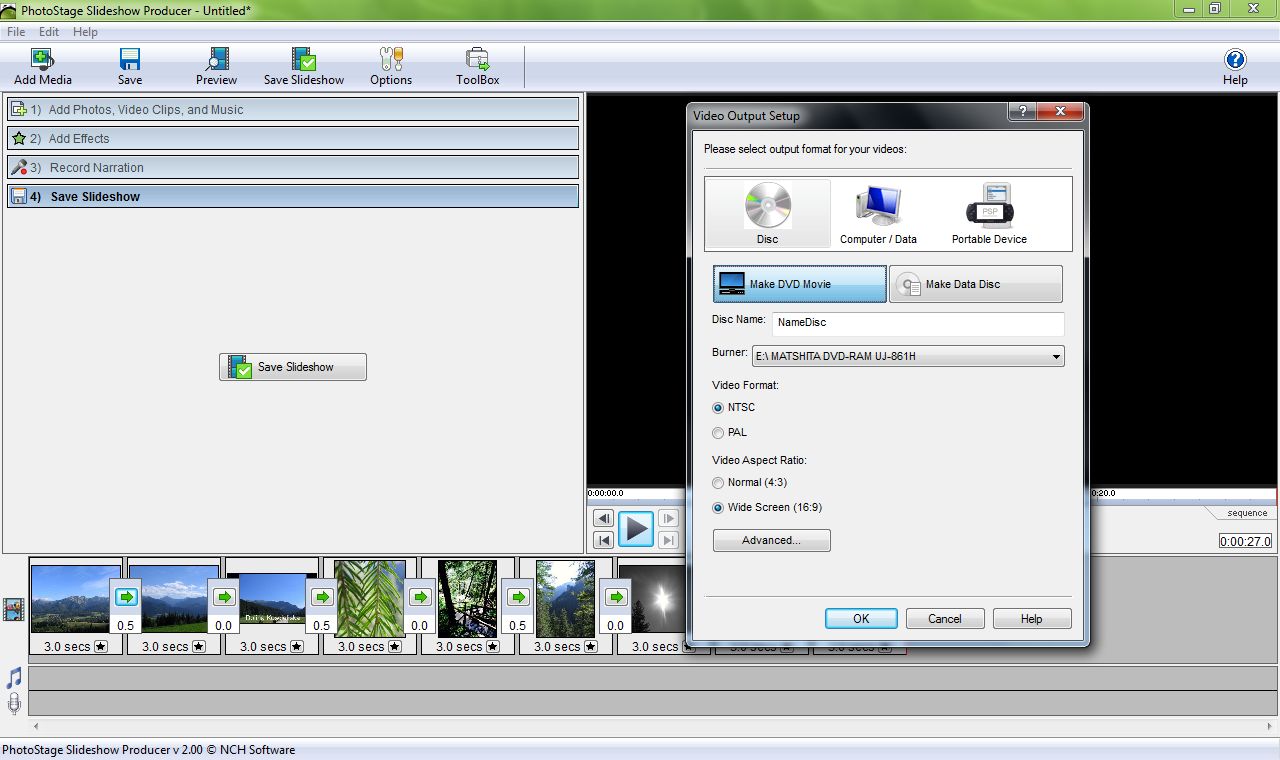The image size is (1280, 760).
Task: Expand step 2 Add Effects
Action: (293, 138)
